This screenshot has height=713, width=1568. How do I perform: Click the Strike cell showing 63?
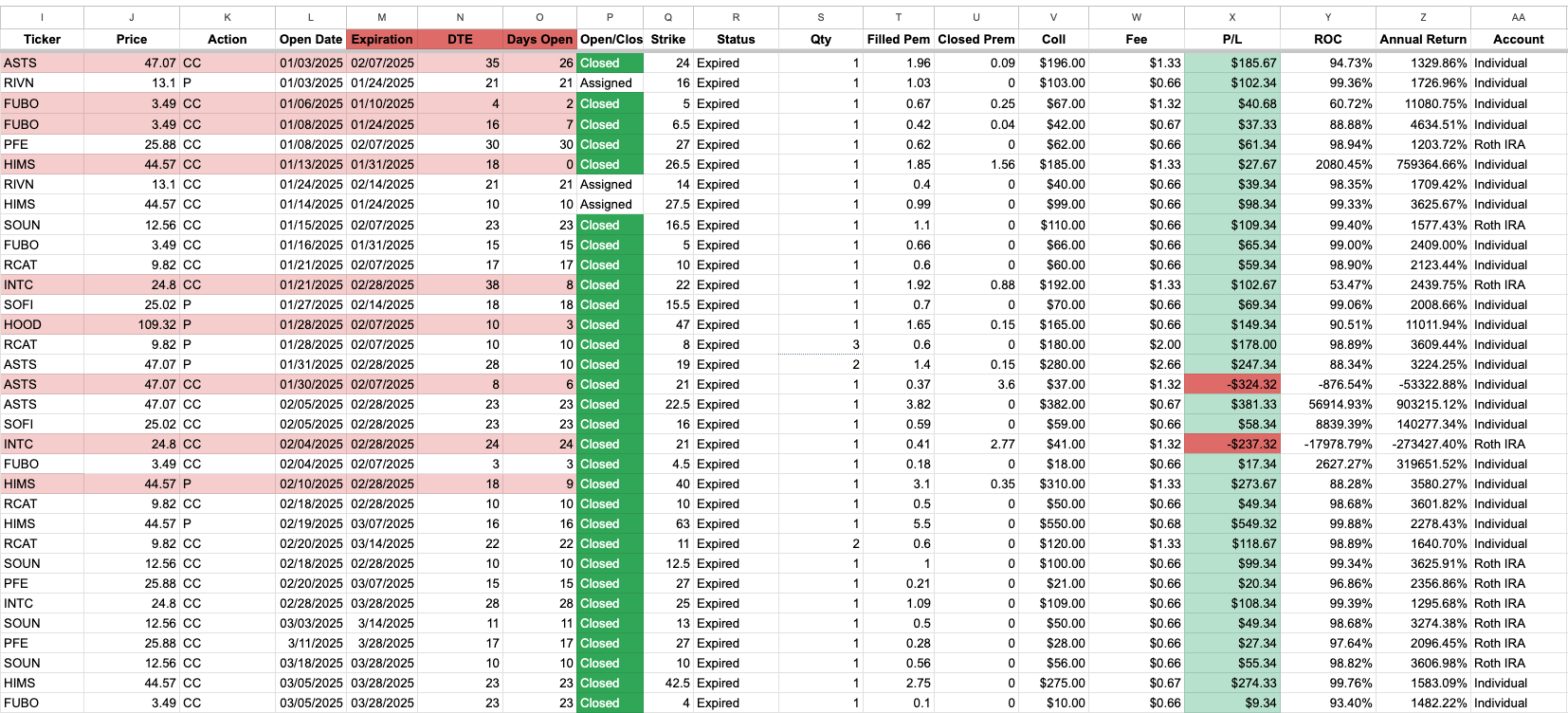(x=668, y=523)
